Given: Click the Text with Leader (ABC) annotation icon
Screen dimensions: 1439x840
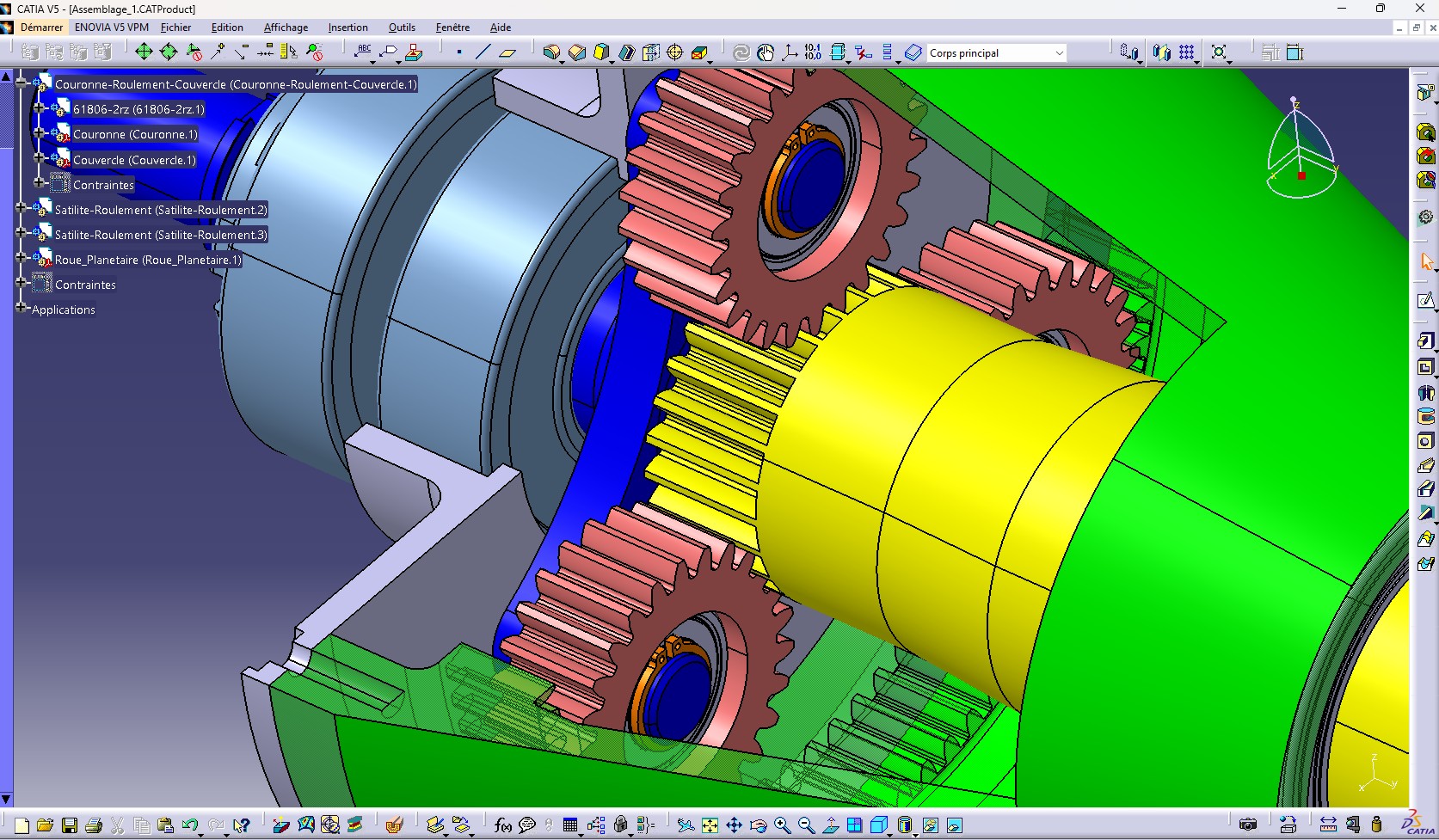Looking at the screenshot, I should tap(364, 52).
